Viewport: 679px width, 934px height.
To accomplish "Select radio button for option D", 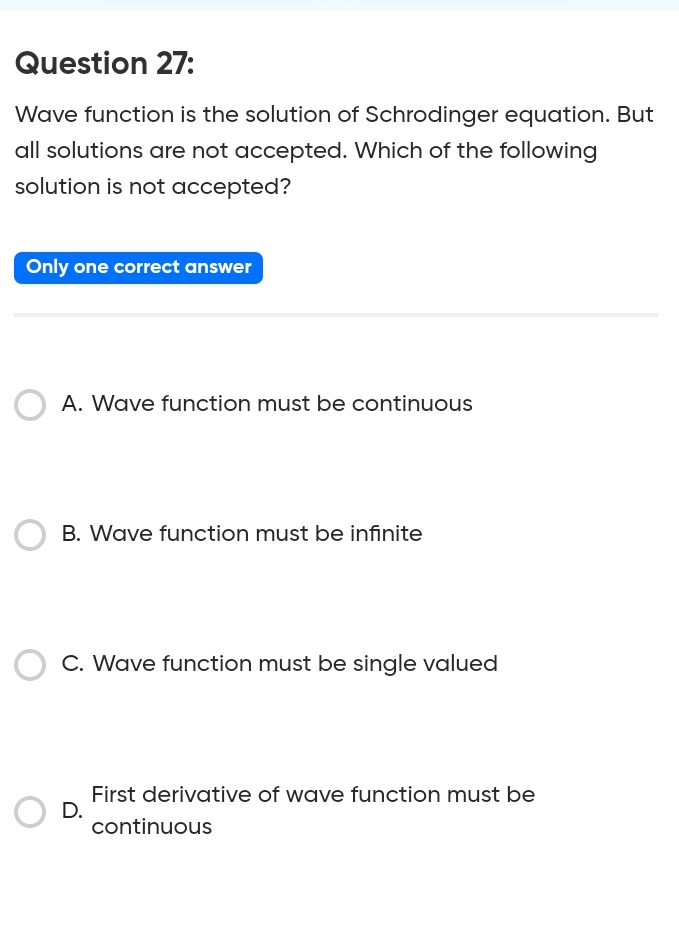I will click(30, 811).
